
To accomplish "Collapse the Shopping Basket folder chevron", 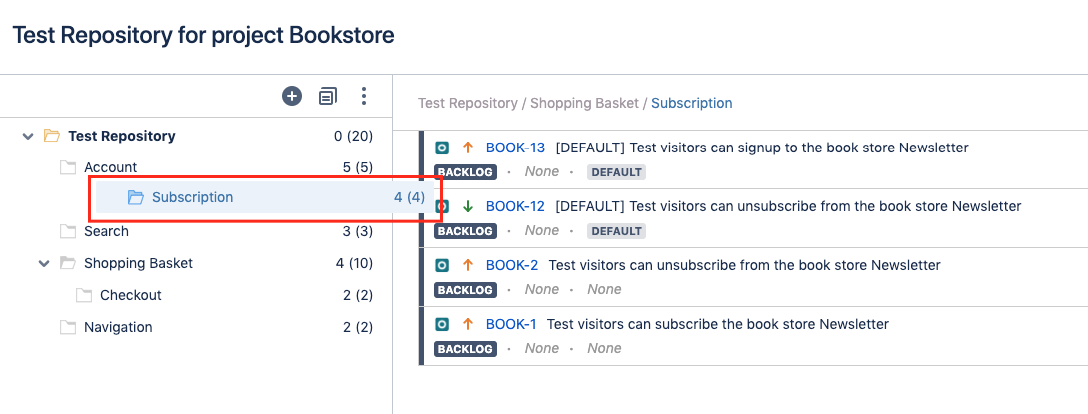I will tap(44, 264).
